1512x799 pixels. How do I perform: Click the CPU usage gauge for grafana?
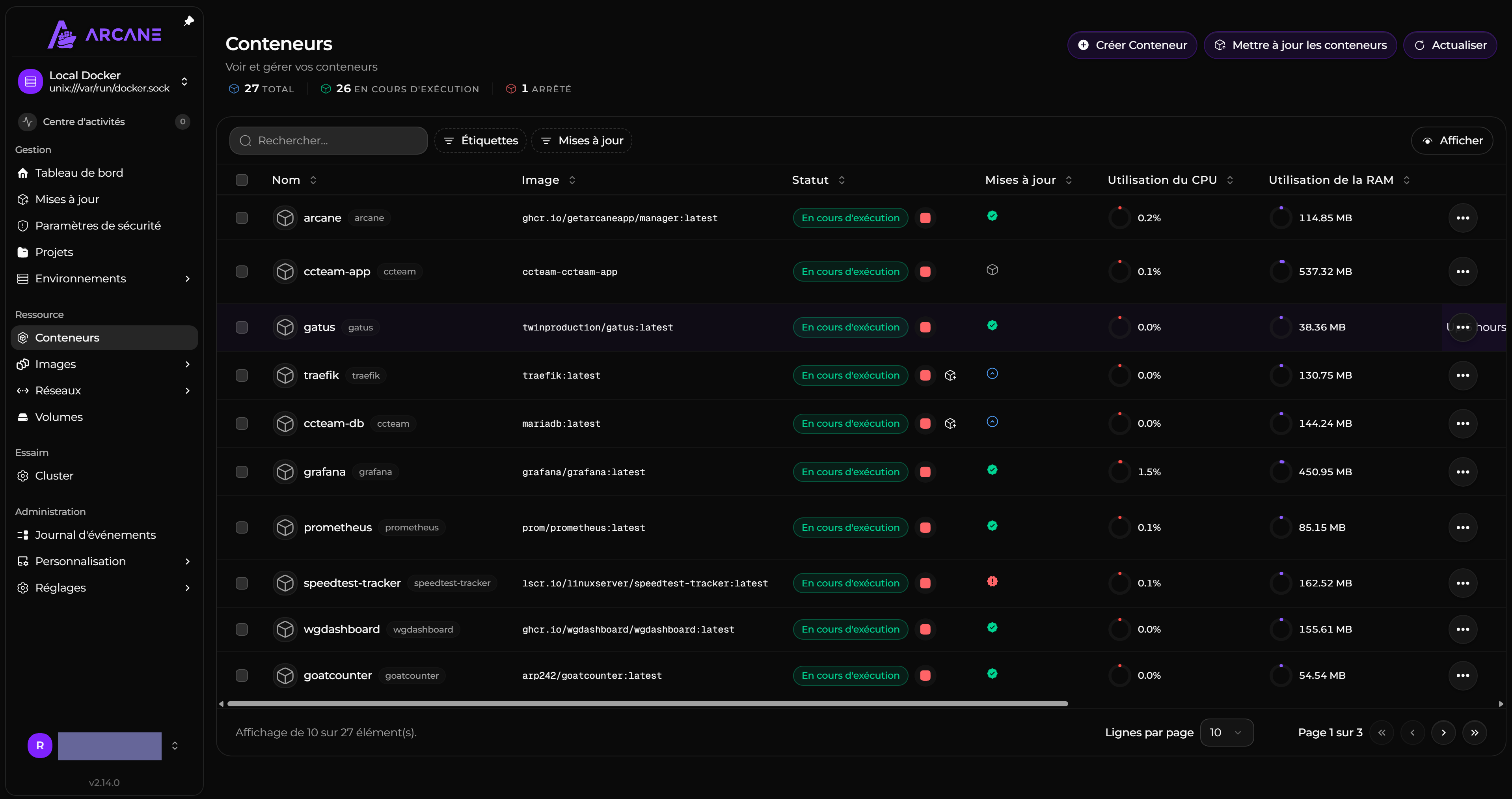click(1119, 471)
